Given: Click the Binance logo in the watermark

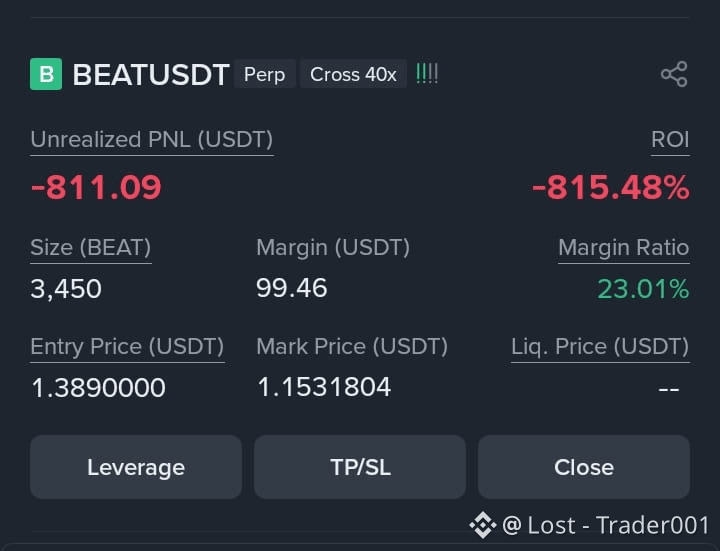Looking at the screenshot, I should 483,525.
